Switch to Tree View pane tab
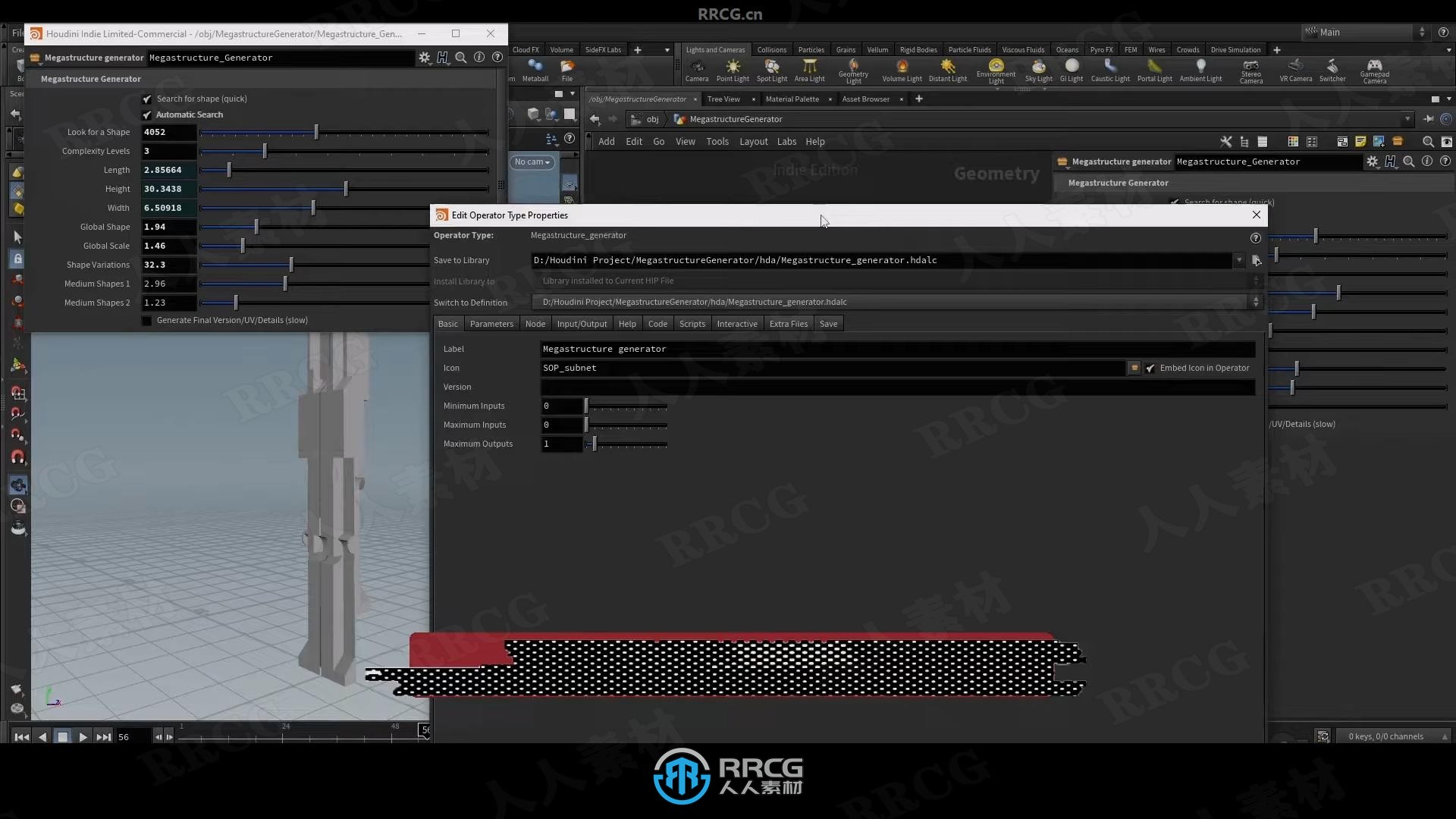The height and width of the screenshot is (819, 1456). tap(723, 99)
